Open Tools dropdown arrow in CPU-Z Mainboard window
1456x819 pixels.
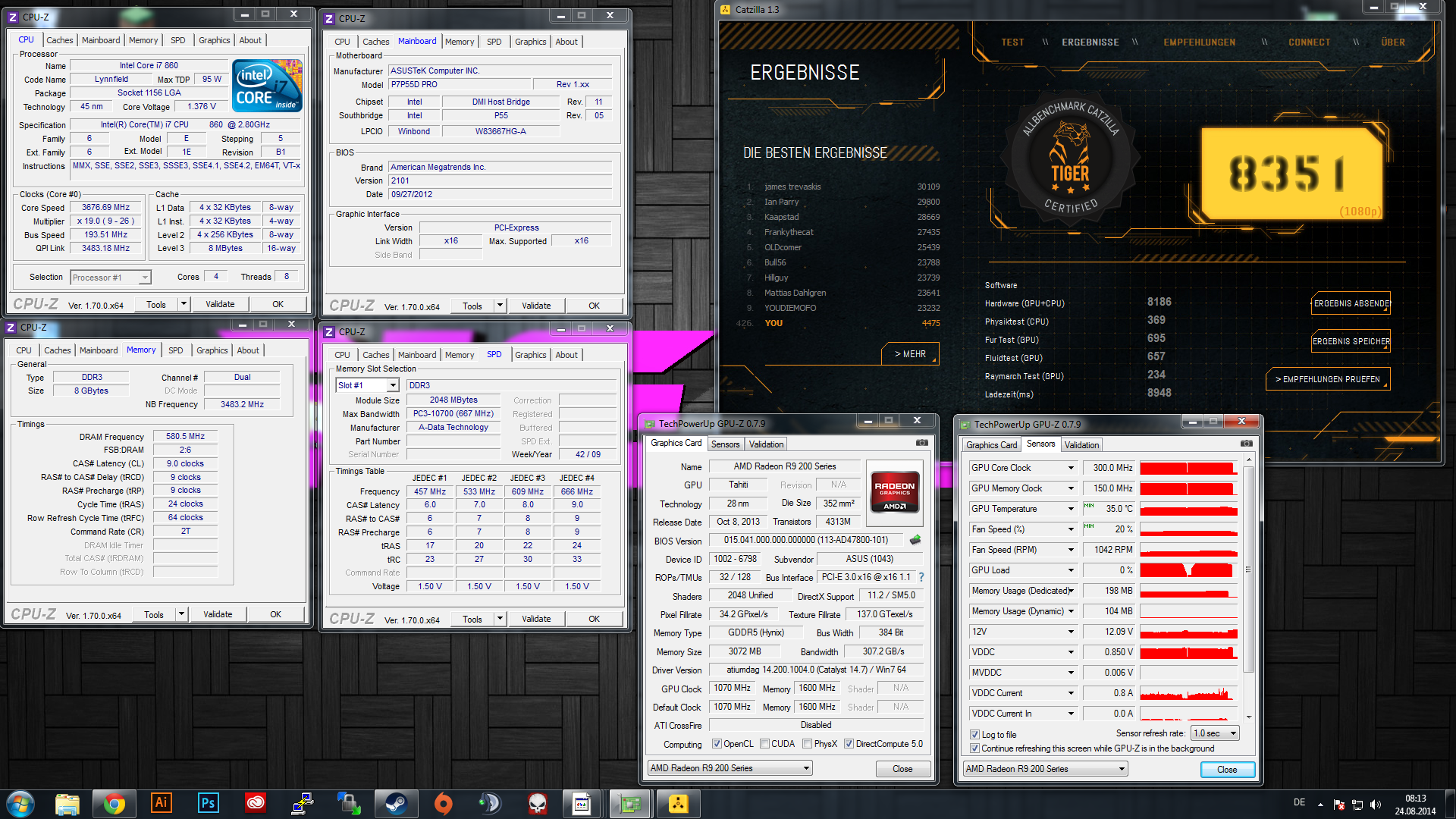(x=500, y=306)
